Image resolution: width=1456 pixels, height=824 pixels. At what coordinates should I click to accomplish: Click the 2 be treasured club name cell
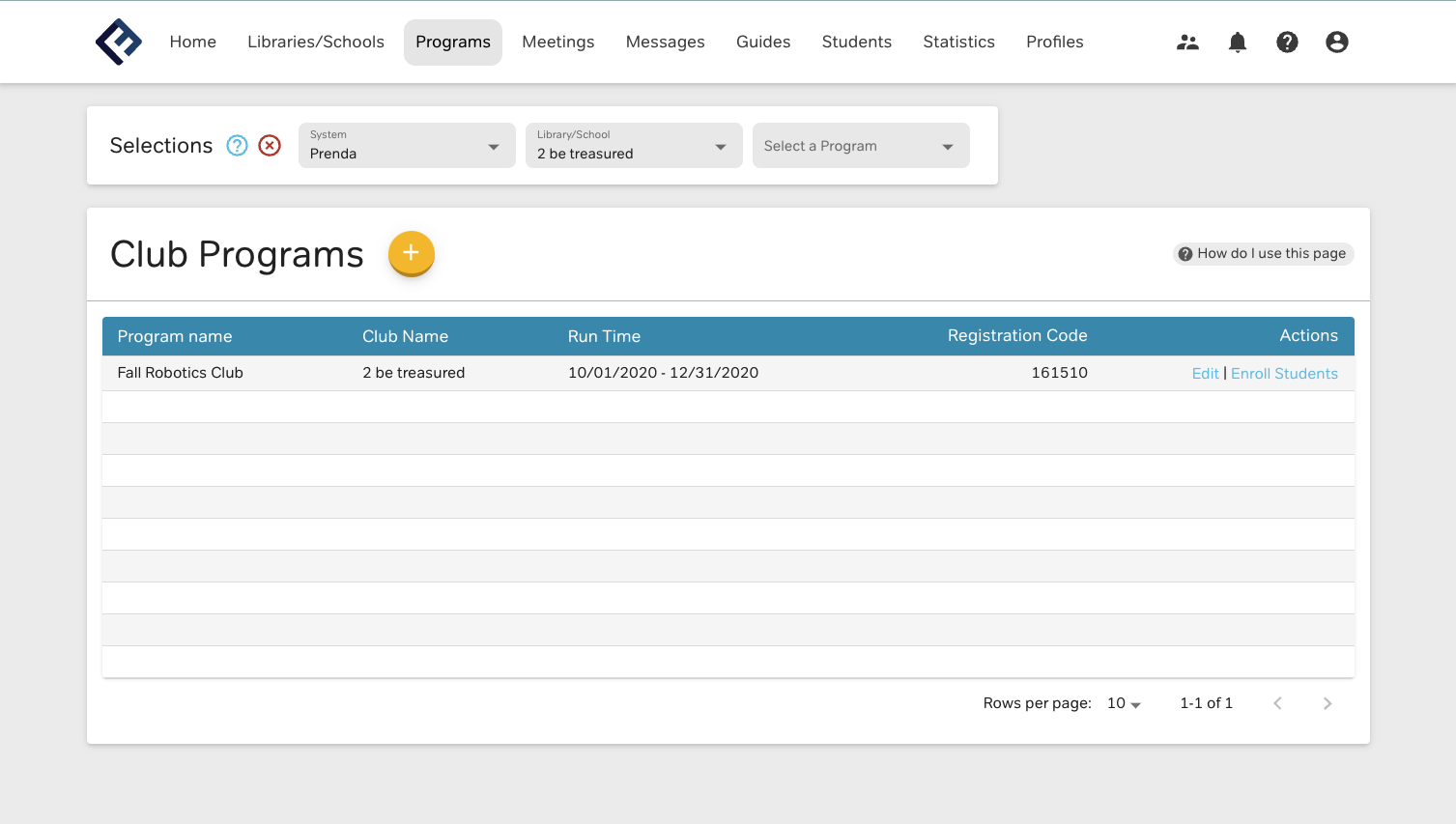(x=414, y=373)
